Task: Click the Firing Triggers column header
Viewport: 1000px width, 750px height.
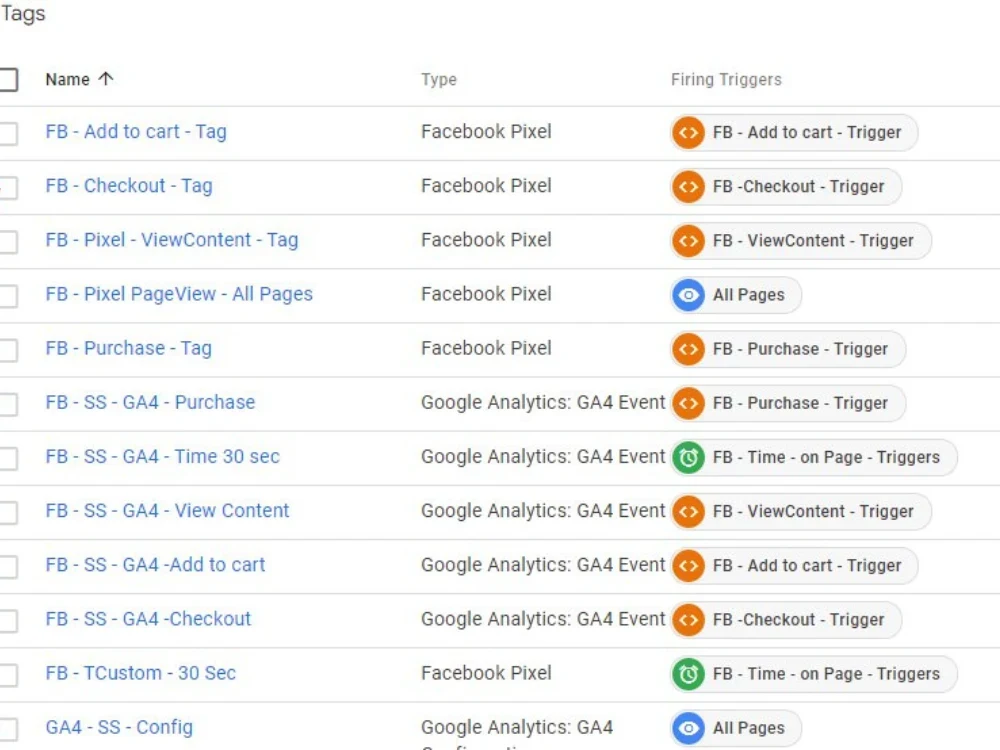Action: pos(726,80)
